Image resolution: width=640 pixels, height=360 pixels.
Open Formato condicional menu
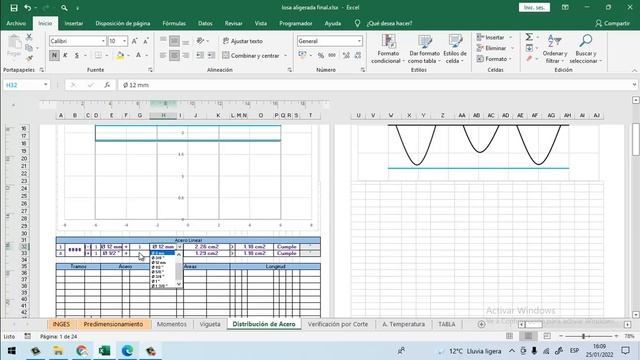coord(388,49)
